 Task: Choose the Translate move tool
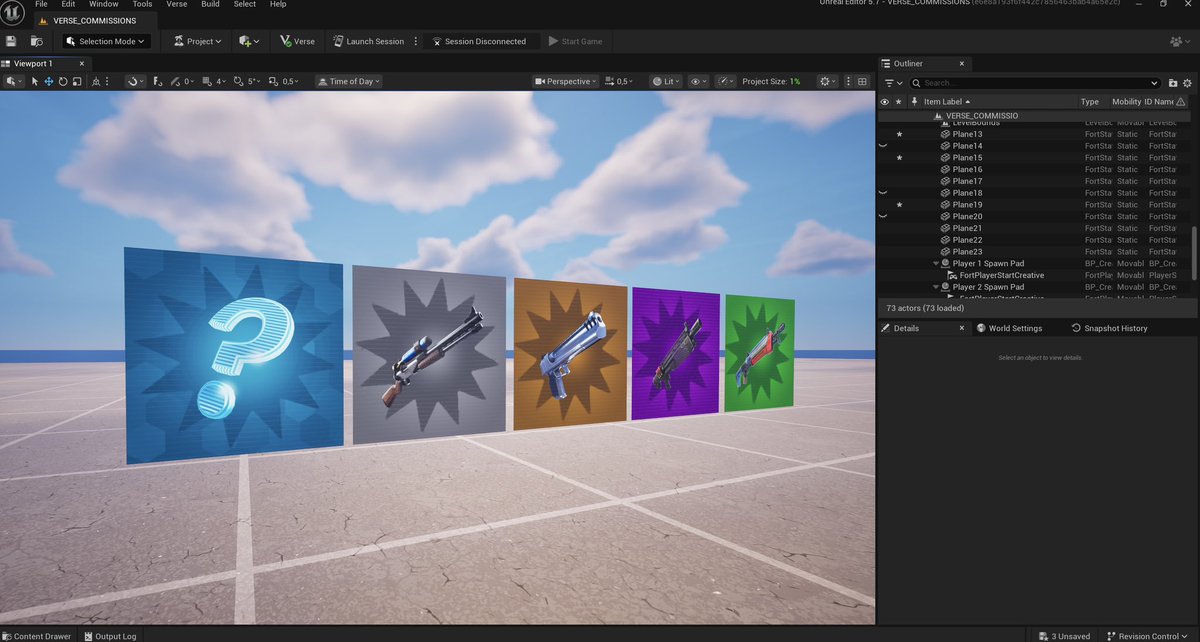click(x=49, y=81)
